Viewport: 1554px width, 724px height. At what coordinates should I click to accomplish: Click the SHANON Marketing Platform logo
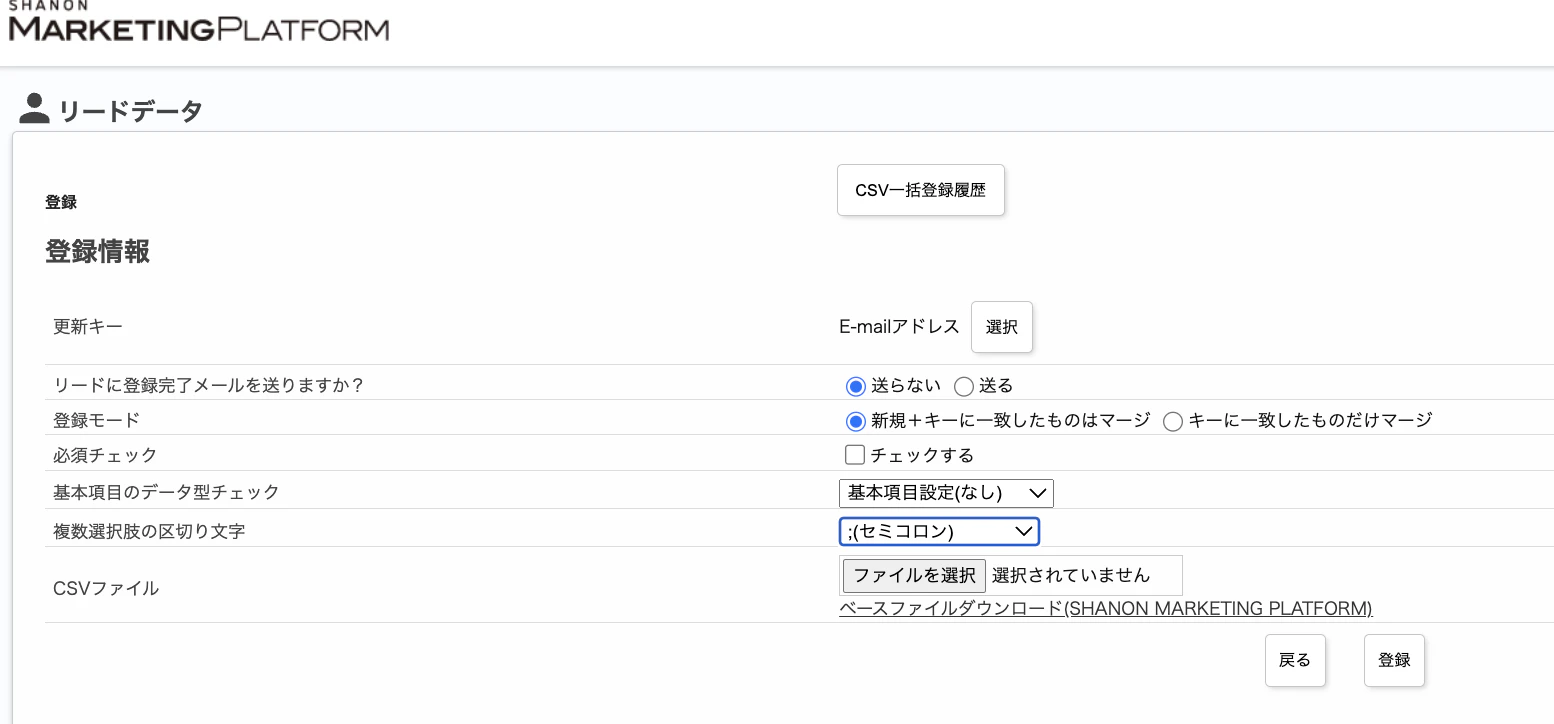198,22
